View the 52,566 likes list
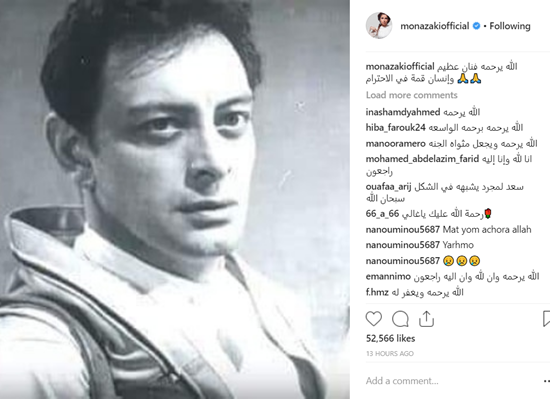Viewport: 550px width, 400px height. (x=390, y=339)
